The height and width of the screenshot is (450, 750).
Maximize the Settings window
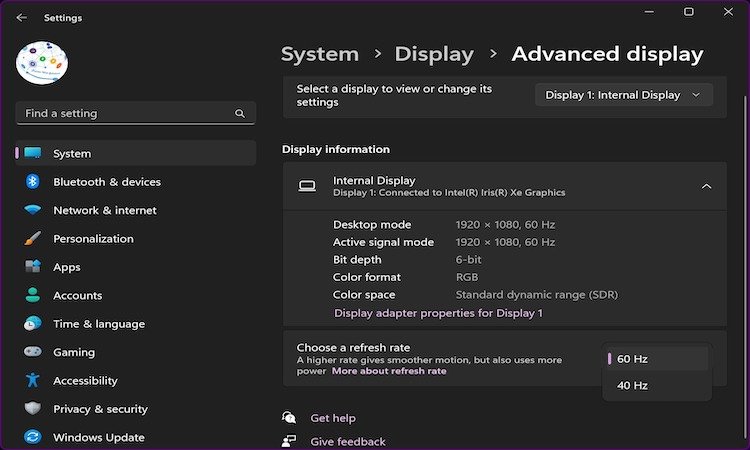(689, 11)
